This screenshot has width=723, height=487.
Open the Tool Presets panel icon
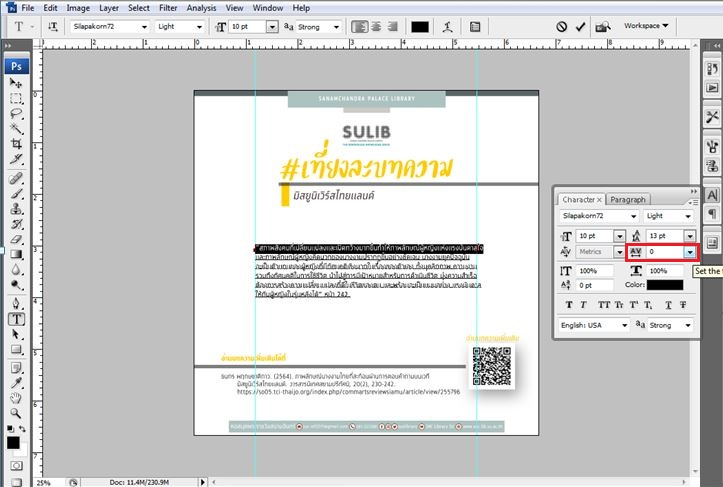click(712, 117)
